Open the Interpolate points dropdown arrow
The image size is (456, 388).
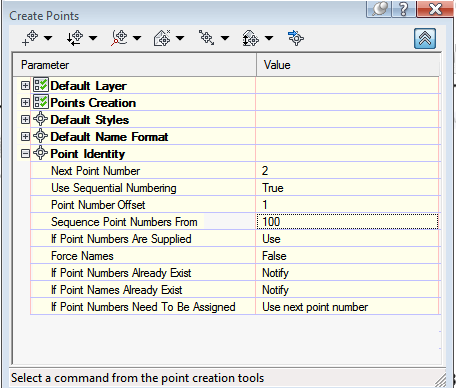click(225, 38)
